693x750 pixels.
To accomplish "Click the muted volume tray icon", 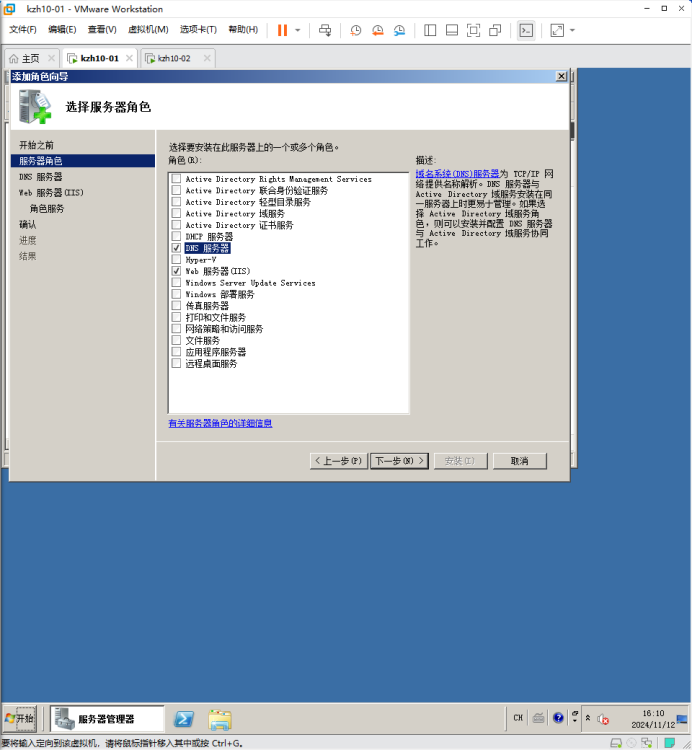I will click(x=603, y=719).
